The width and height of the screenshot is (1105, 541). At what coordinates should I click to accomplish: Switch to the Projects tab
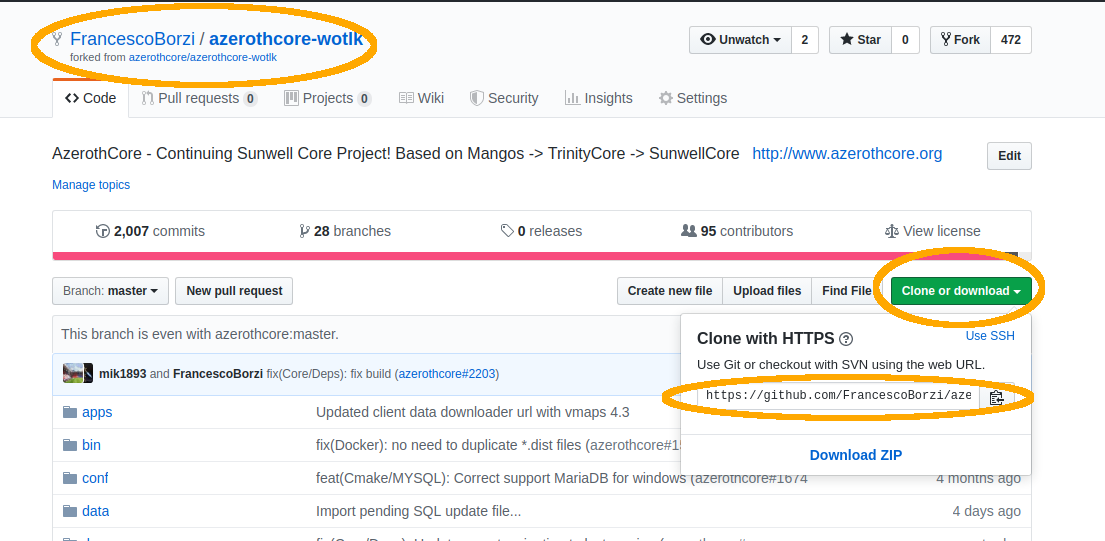tap(328, 99)
